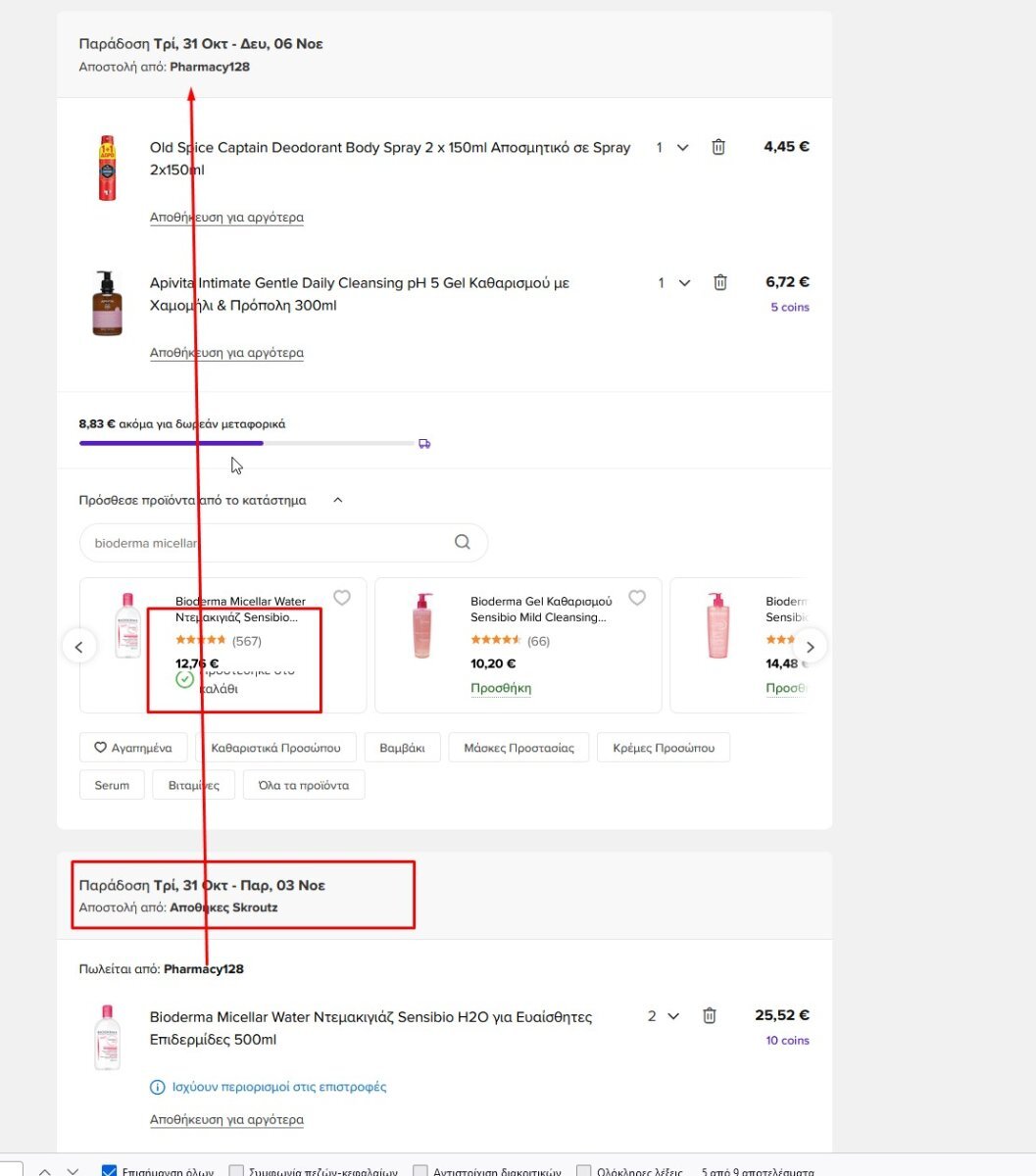Check the Ολόκληρες λέξεις option

[584, 1171]
